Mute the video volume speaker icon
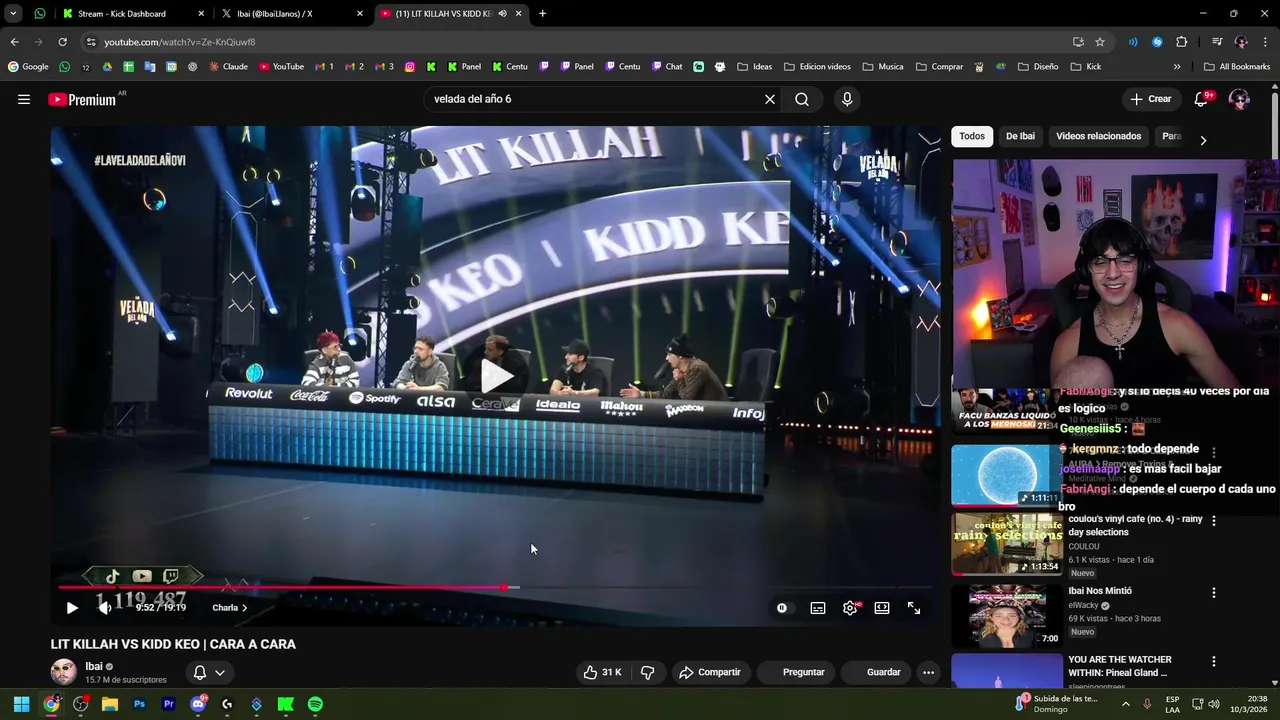 coord(104,608)
